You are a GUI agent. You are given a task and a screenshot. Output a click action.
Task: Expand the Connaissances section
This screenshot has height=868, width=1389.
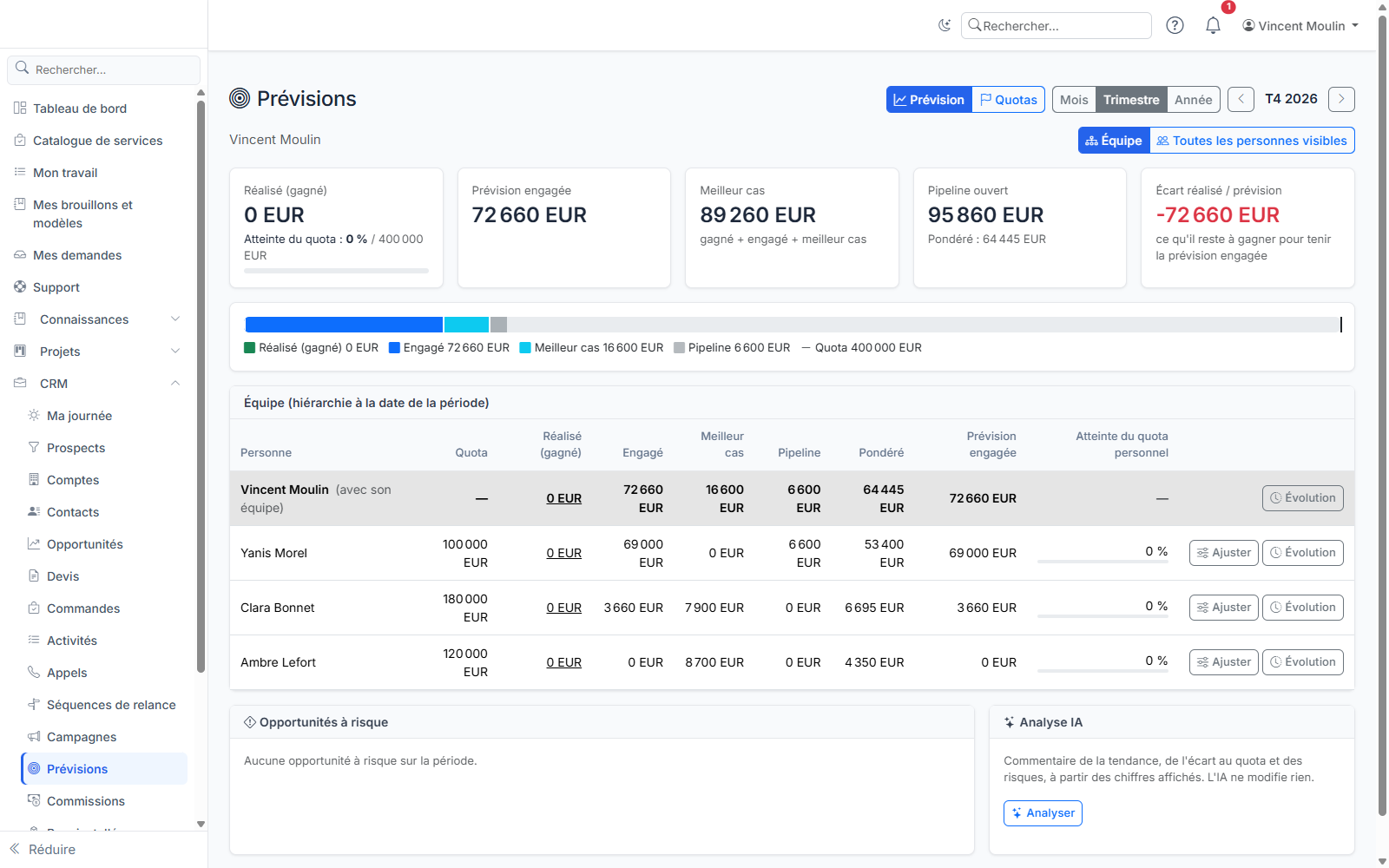tap(97, 319)
